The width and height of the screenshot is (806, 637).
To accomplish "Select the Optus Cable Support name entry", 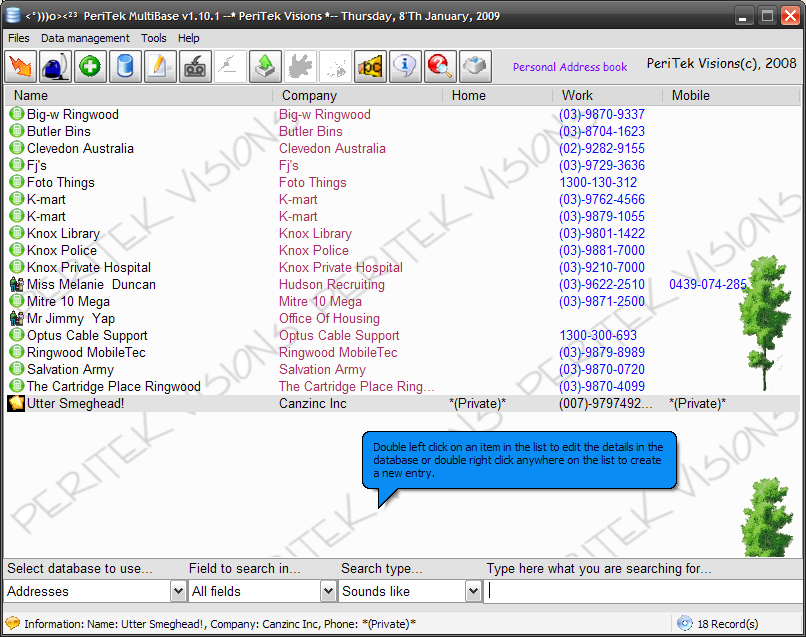I will click(x=87, y=335).
